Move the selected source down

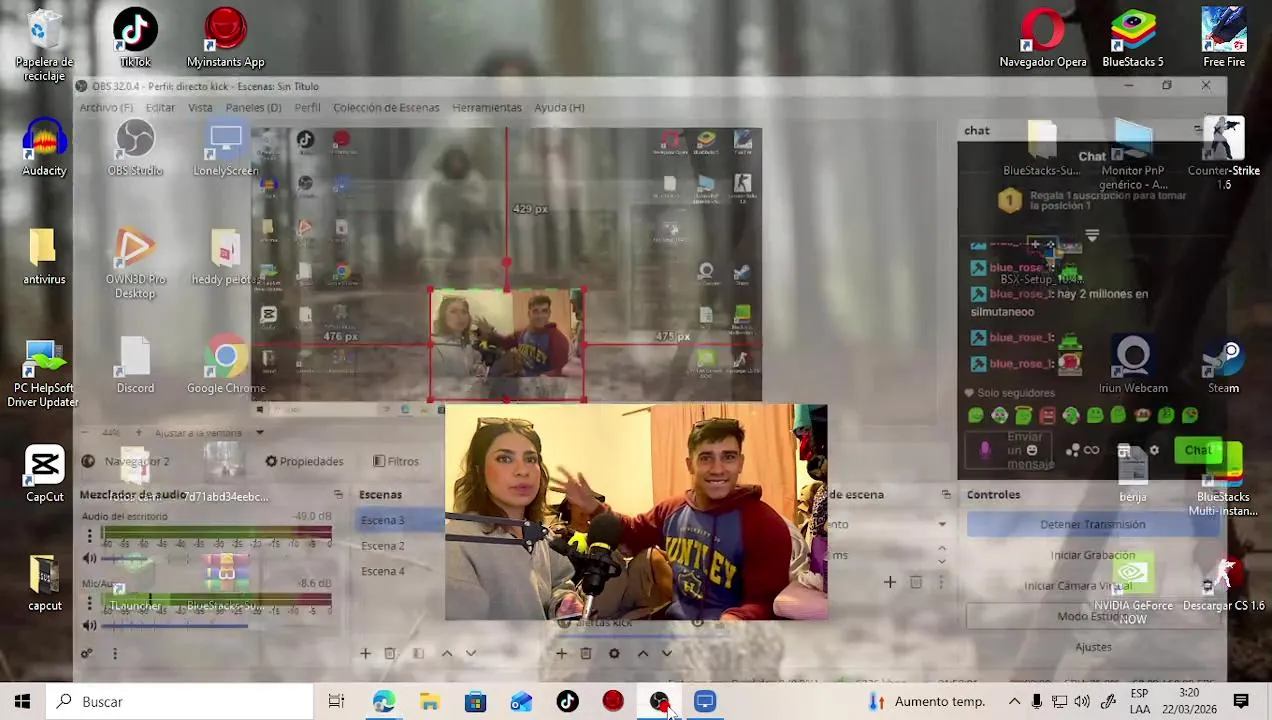(667, 653)
